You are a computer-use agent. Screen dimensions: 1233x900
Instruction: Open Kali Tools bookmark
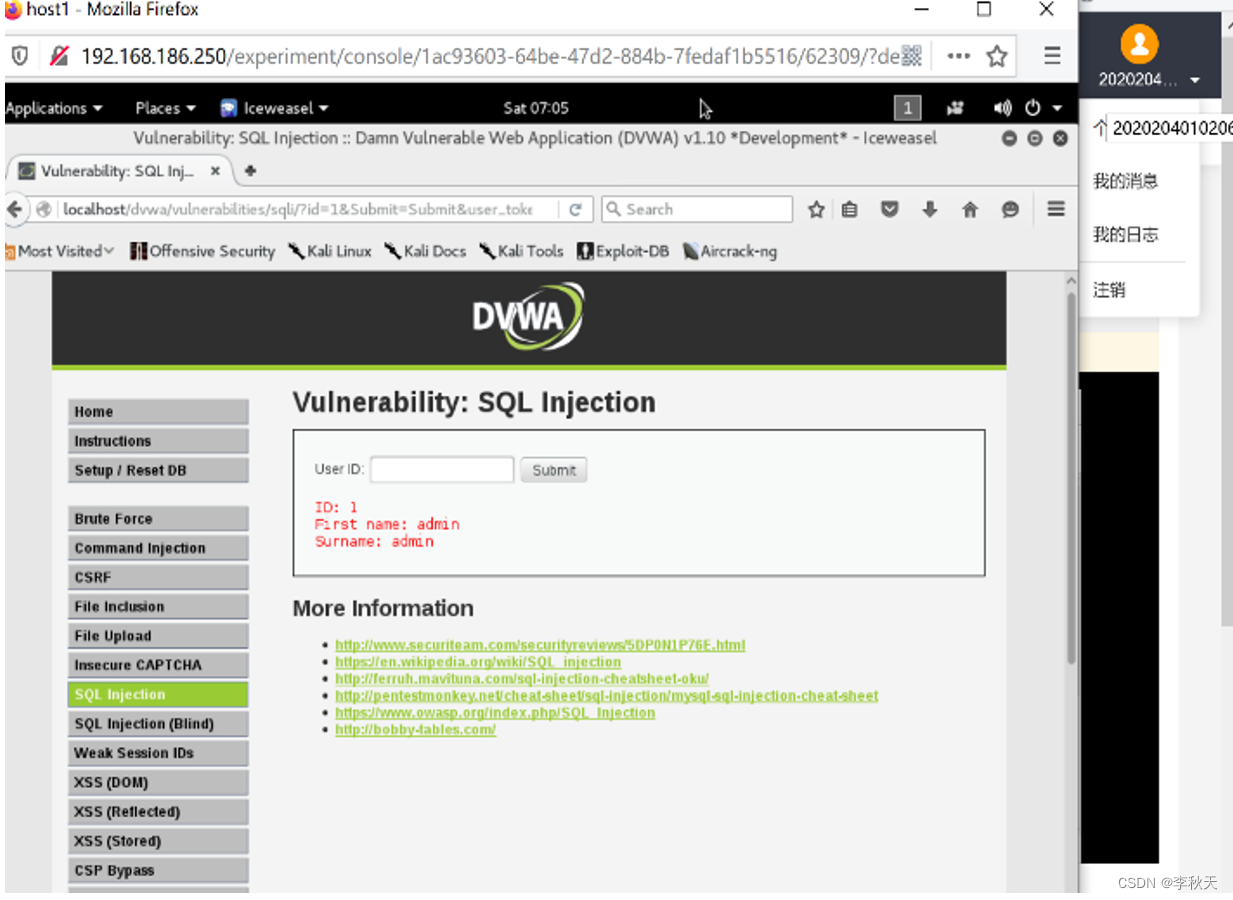(x=521, y=251)
